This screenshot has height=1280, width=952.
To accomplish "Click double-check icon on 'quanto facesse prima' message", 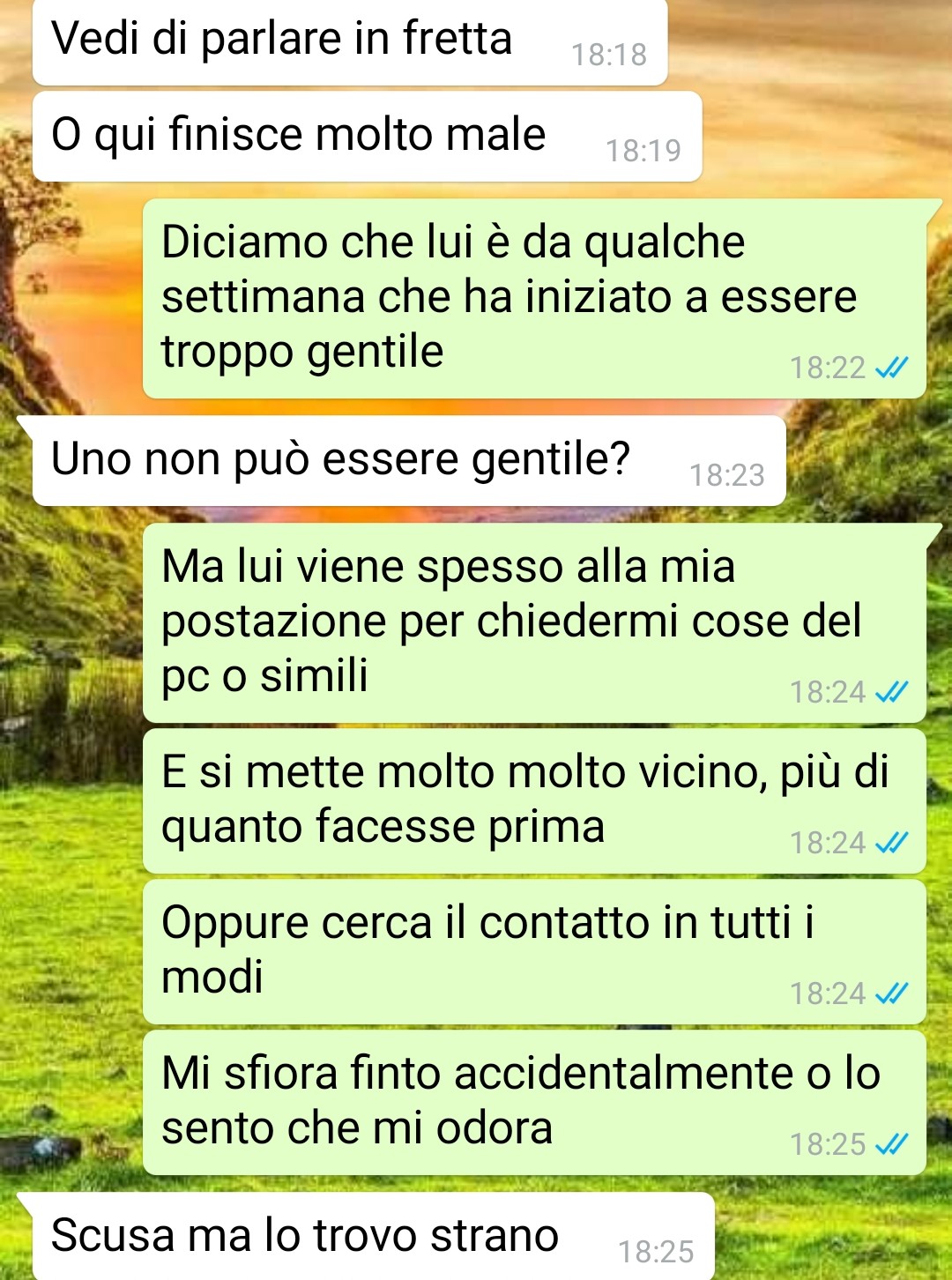I will click(x=891, y=843).
